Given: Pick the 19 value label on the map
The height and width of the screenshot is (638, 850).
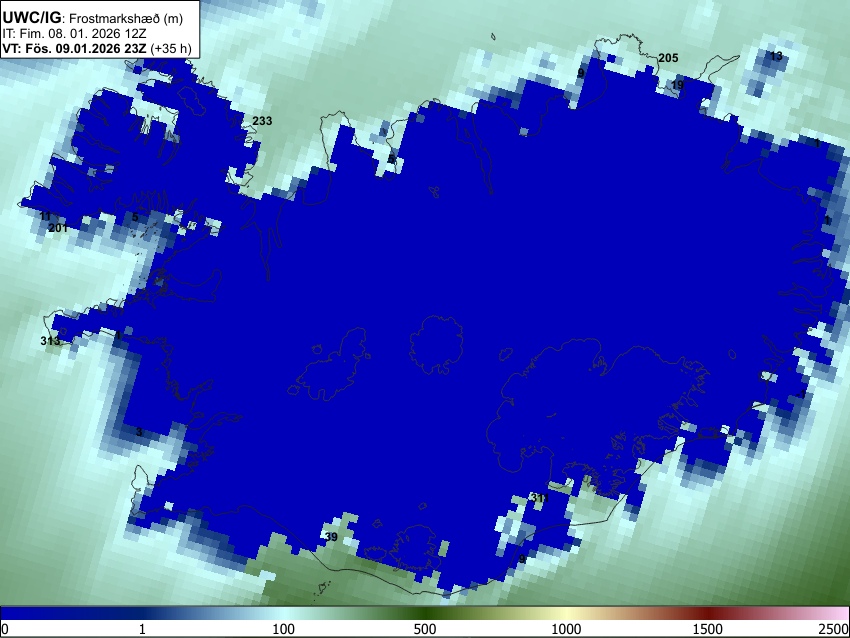Looking at the screenshot, I should point(677,85).
